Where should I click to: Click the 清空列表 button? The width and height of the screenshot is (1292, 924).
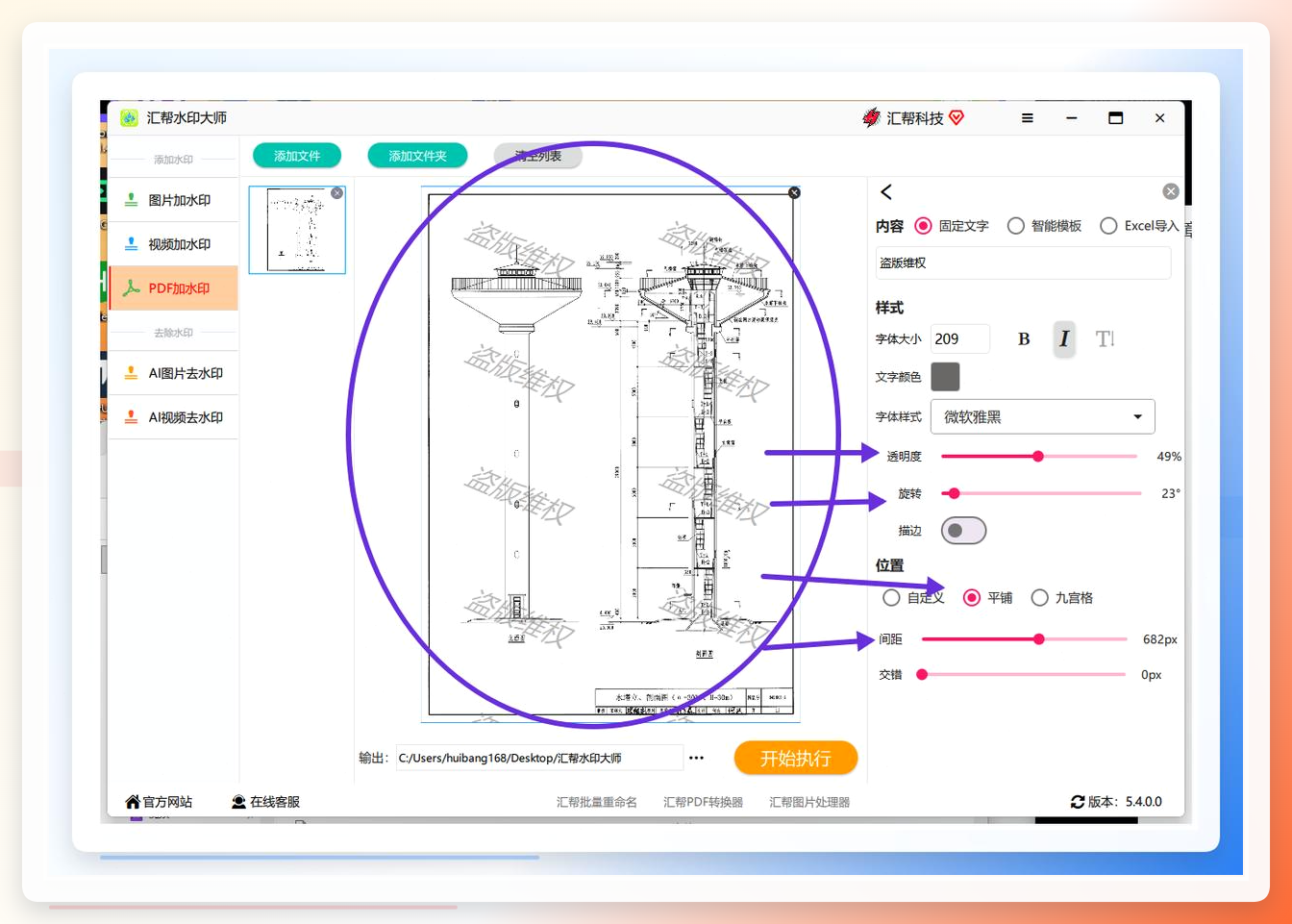pos(537,156)
